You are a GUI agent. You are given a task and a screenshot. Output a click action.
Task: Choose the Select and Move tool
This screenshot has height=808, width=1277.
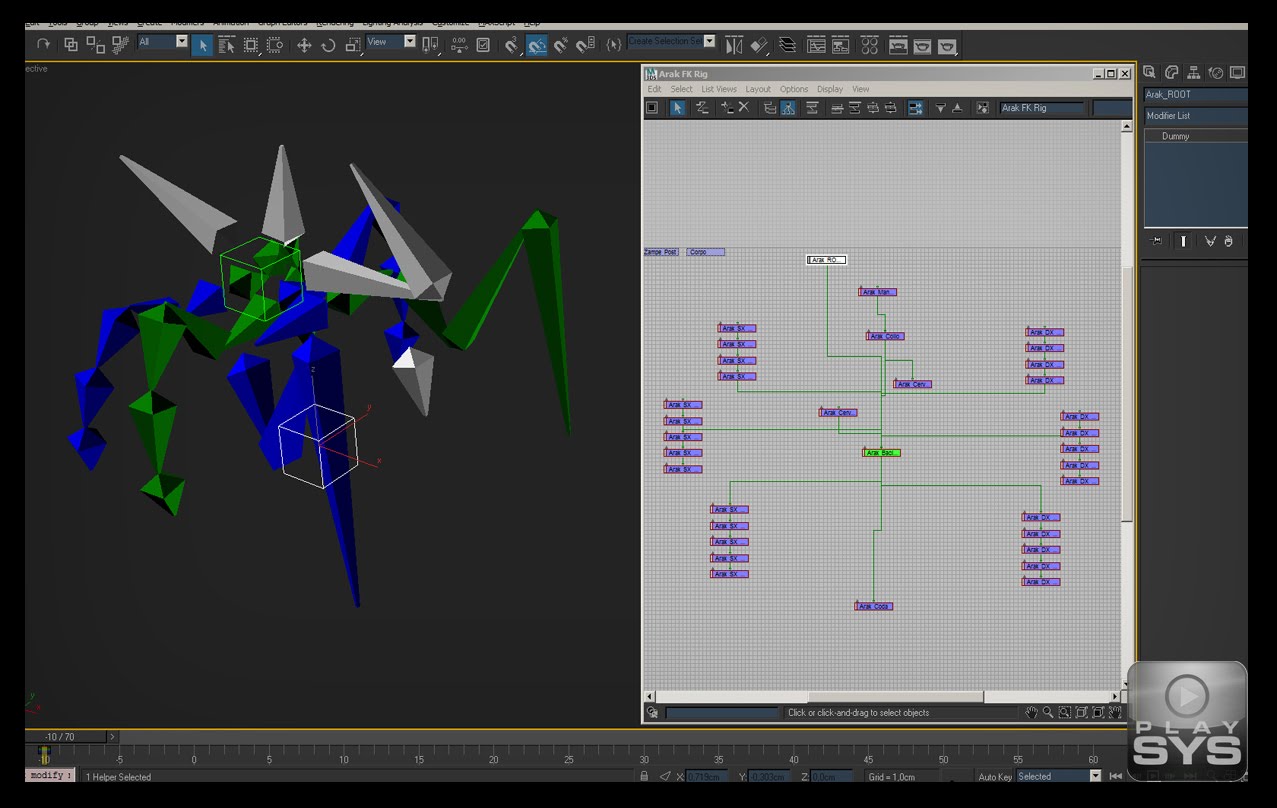(x=304, y=45)
